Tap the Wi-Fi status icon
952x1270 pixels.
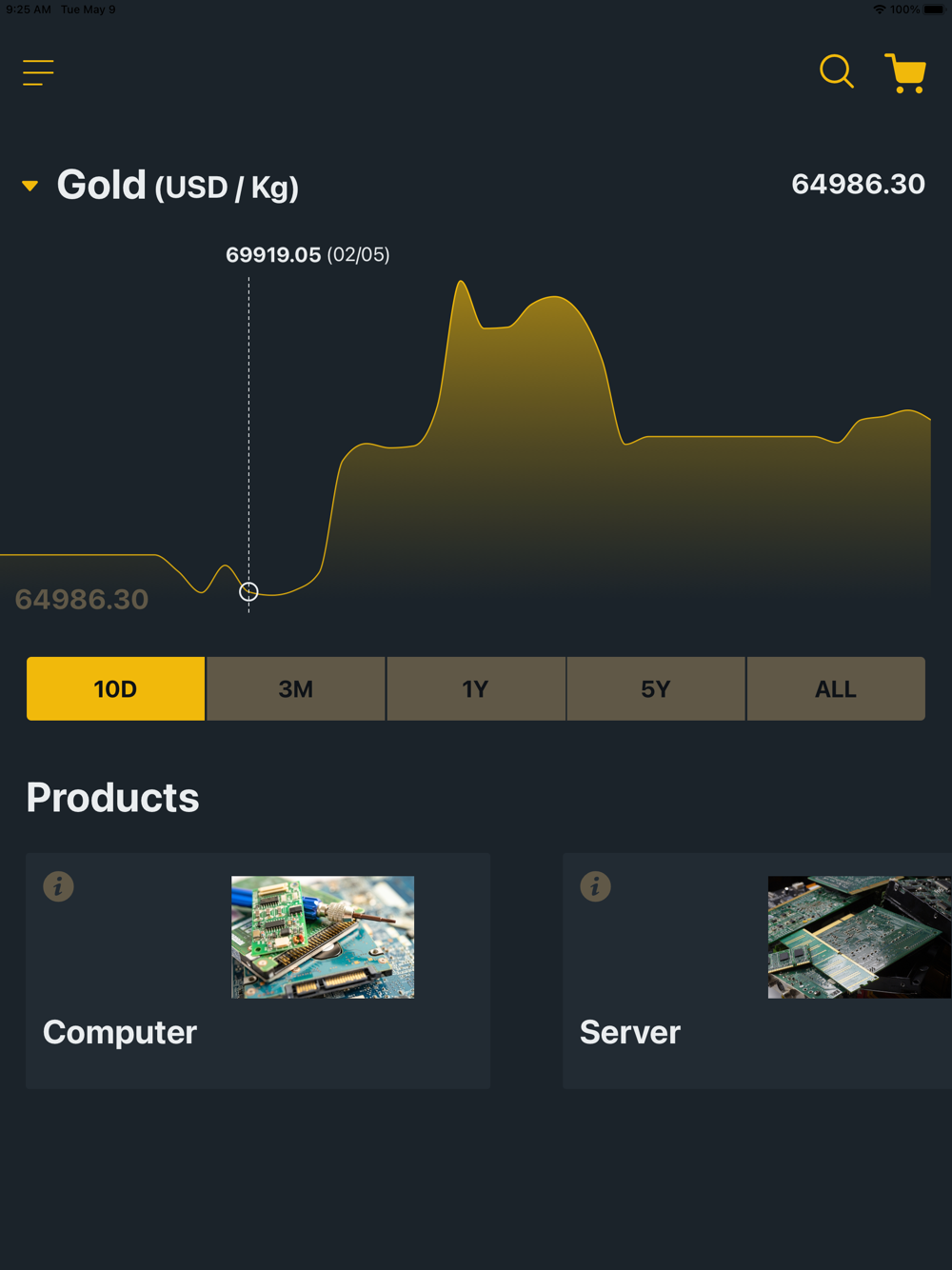point(879,10)
